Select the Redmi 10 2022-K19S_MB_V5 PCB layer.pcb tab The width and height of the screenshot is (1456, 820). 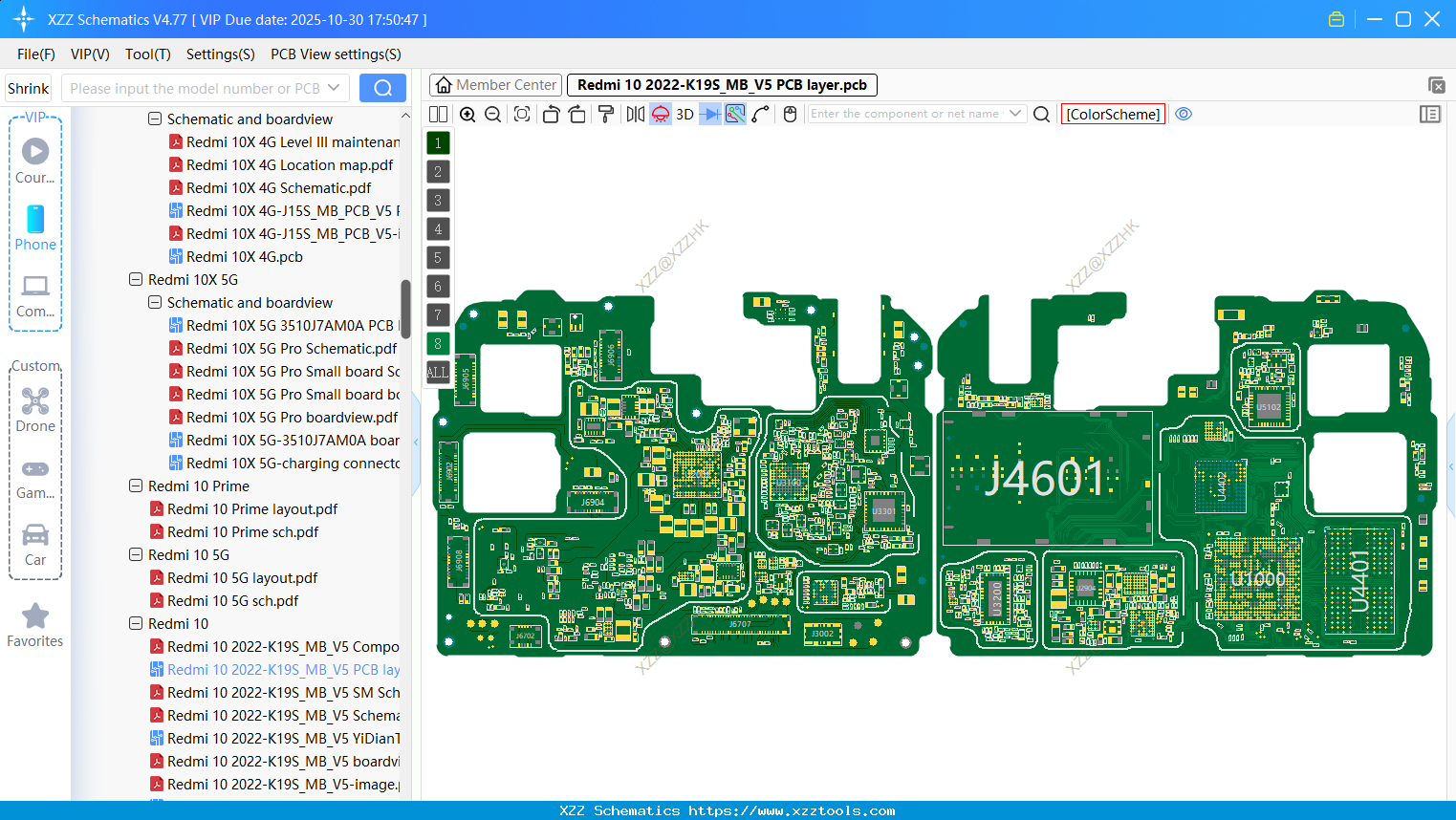click(722, 85)
